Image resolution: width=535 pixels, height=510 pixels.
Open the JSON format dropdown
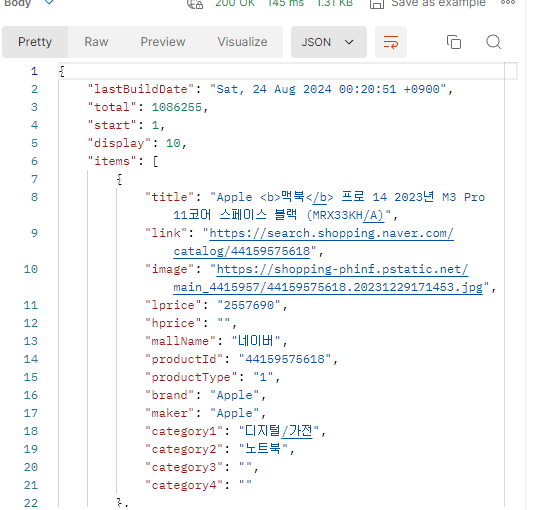pos(329,42)
